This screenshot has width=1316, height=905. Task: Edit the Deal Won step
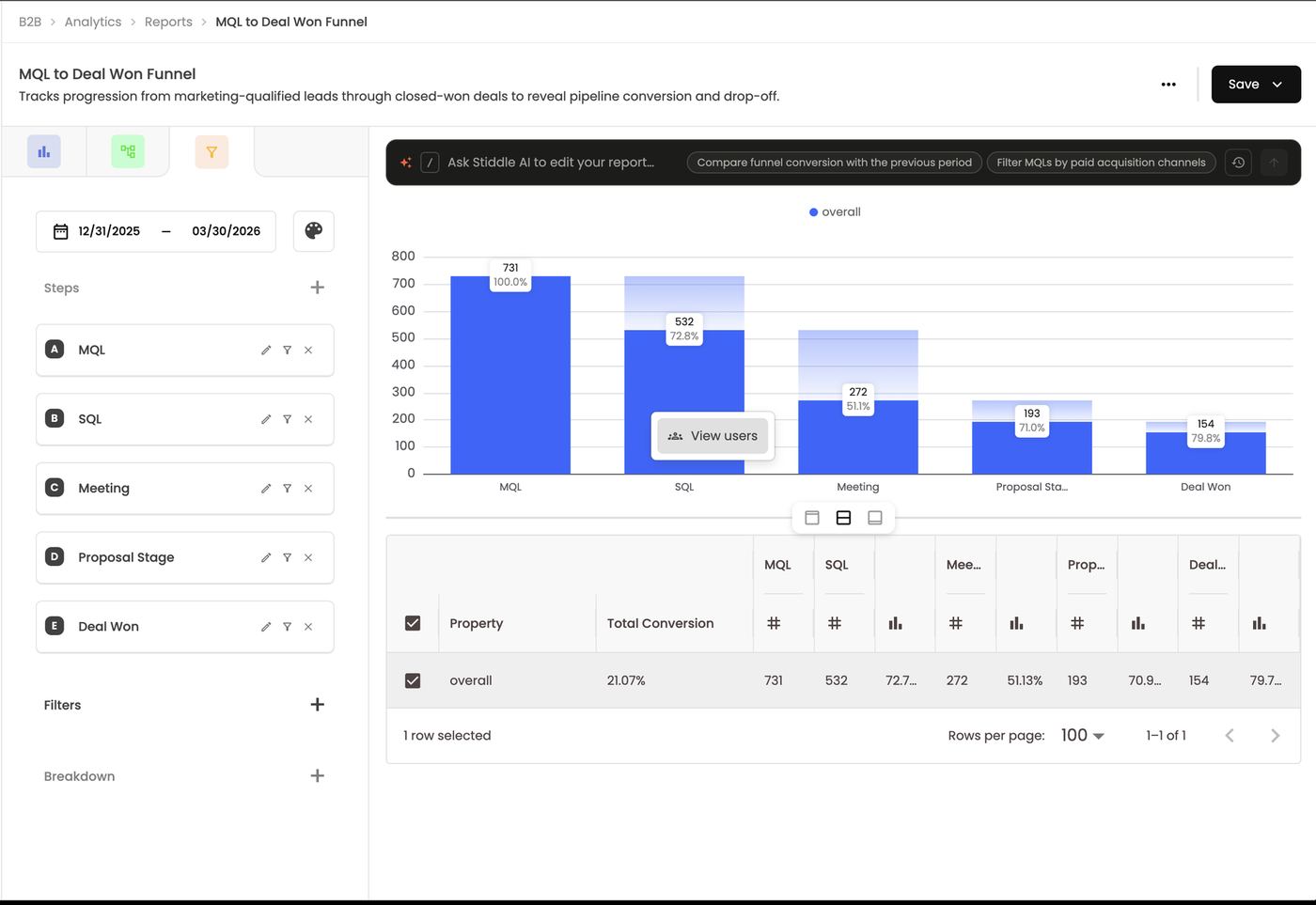tap(266, 627)
